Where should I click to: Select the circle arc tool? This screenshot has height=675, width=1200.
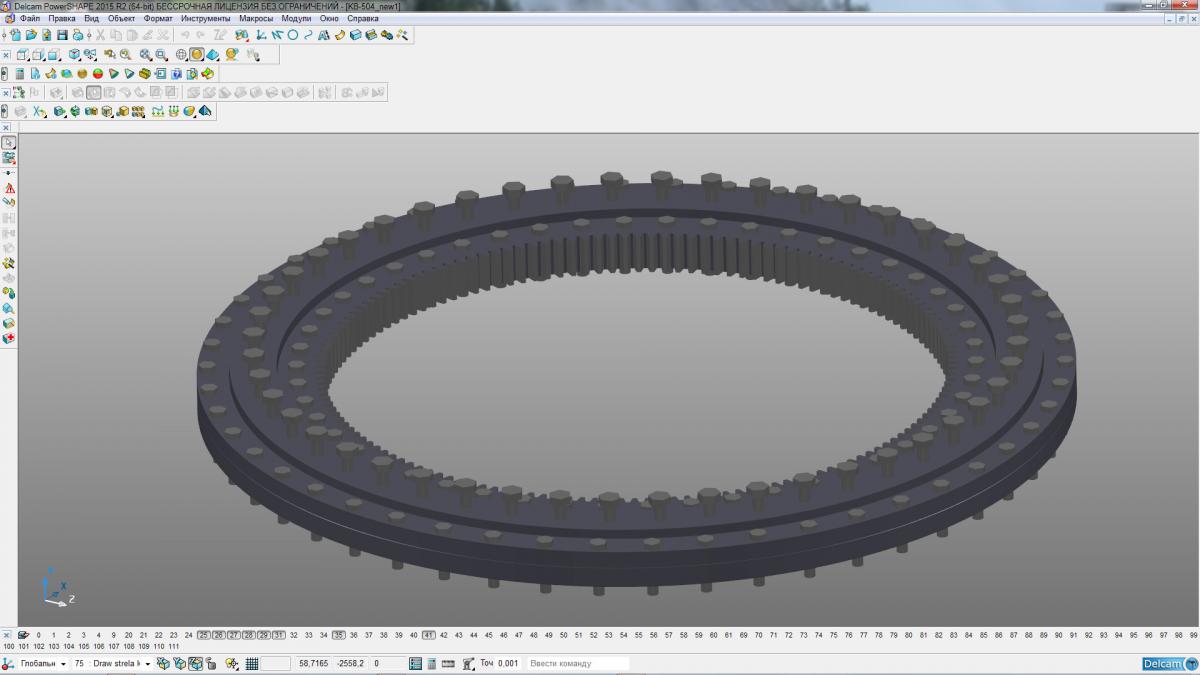tap(293, 35)
